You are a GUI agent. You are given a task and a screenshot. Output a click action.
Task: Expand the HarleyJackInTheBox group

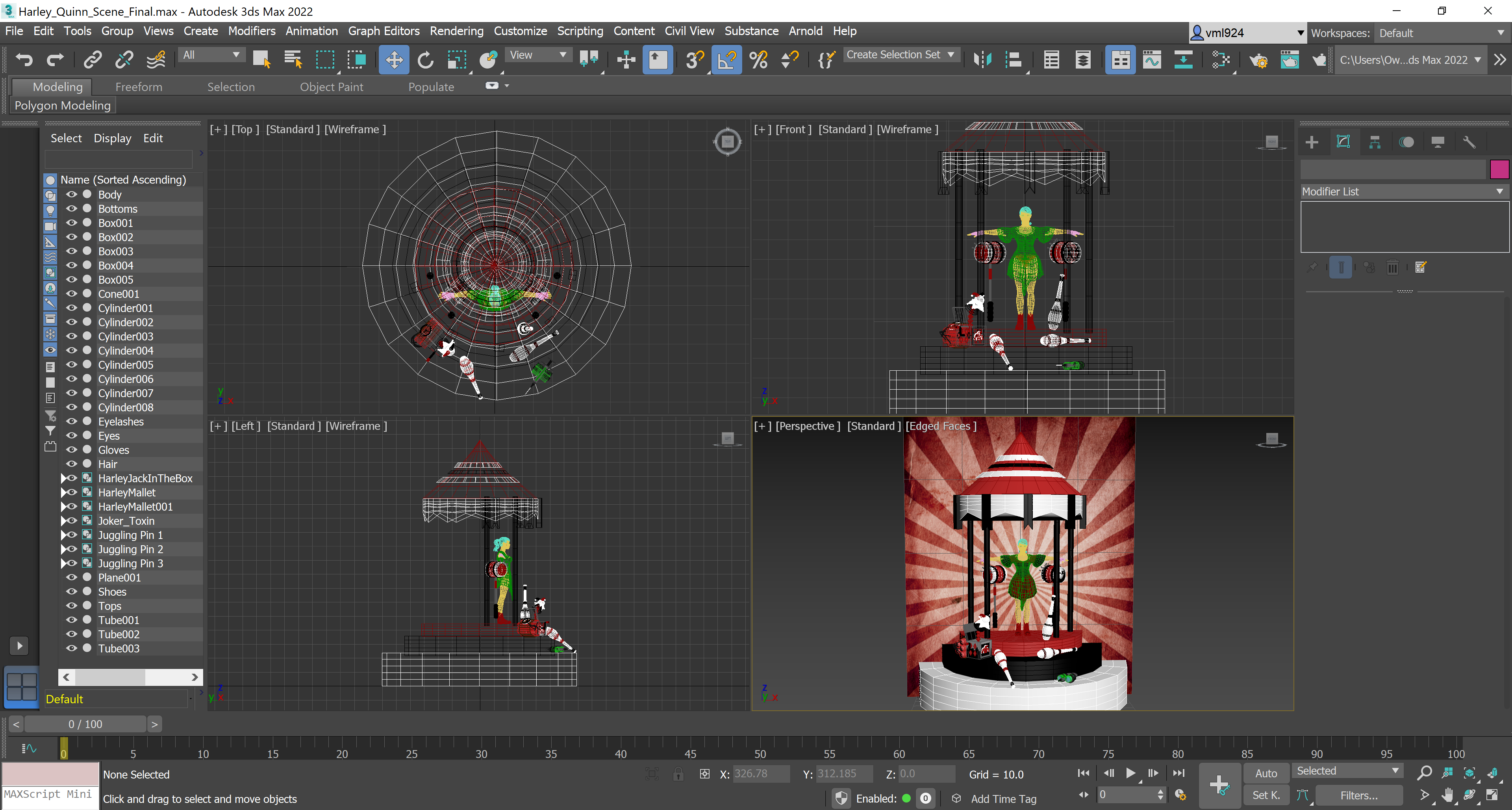(63, 478)
